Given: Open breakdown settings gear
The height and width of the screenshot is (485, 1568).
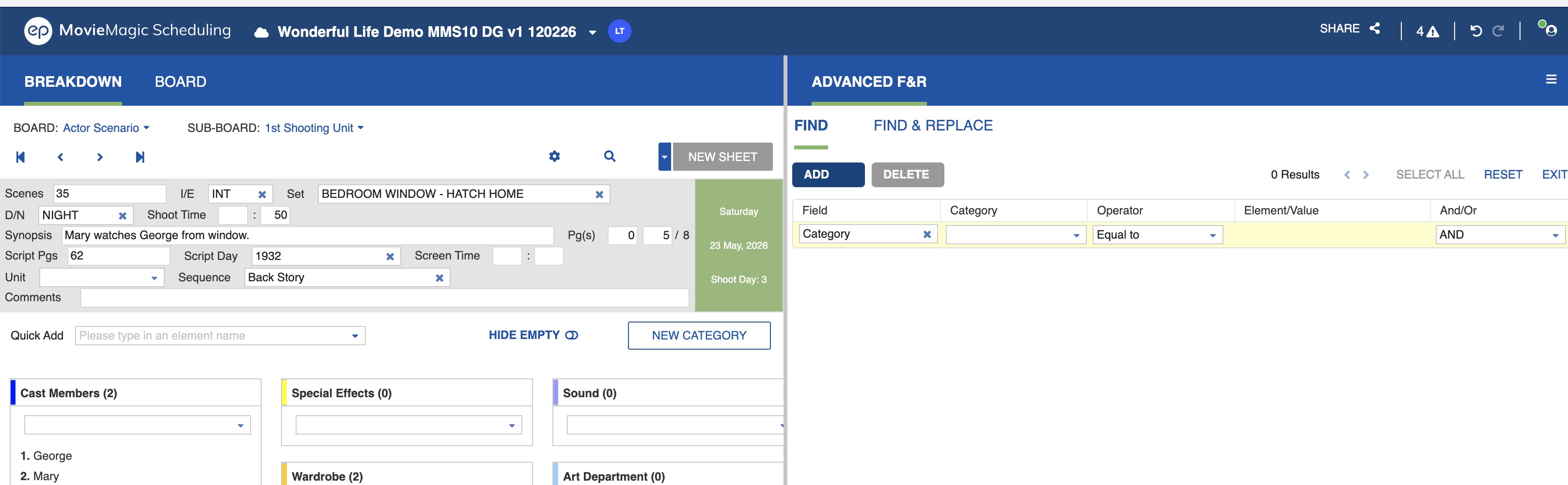Looking at the screenshot, I should pos(554,157).
